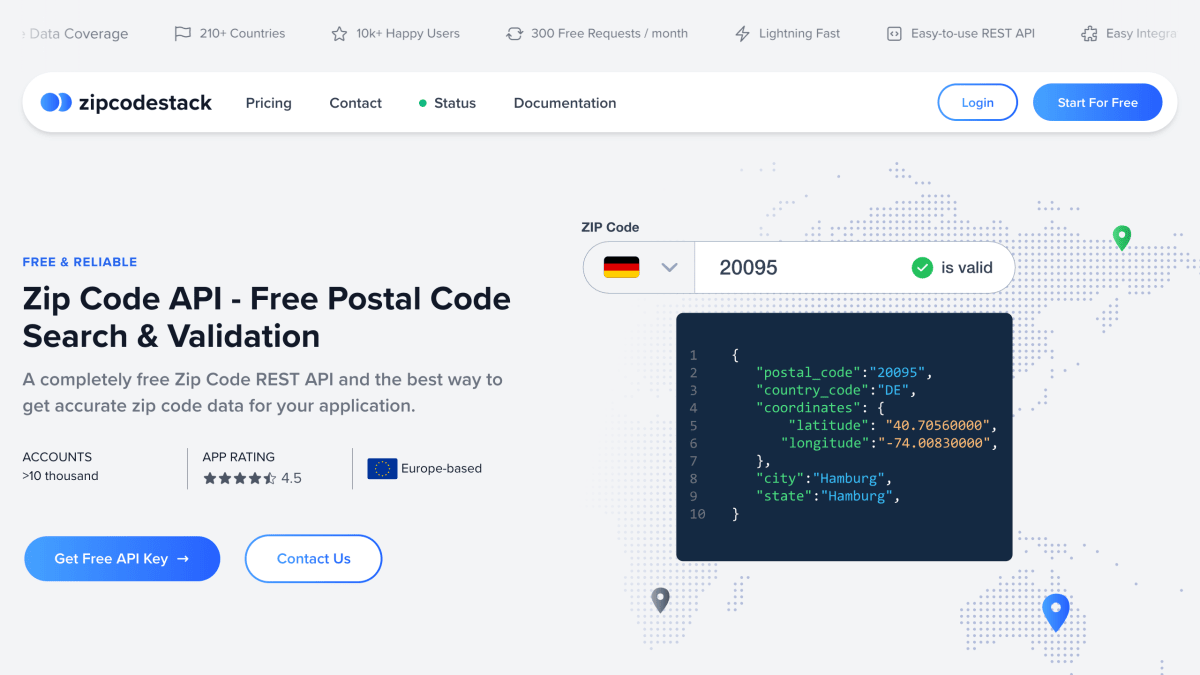Click the puzzle piece icon beside Easy Integration
The width and height of the screenshot is (1200, 675).
point(1089,34)
